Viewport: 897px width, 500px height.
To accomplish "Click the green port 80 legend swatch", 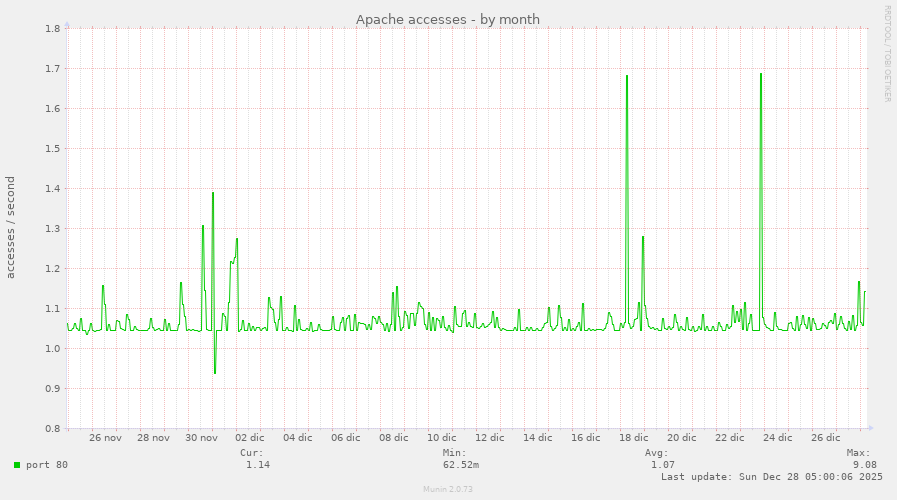I will (17, 465).
